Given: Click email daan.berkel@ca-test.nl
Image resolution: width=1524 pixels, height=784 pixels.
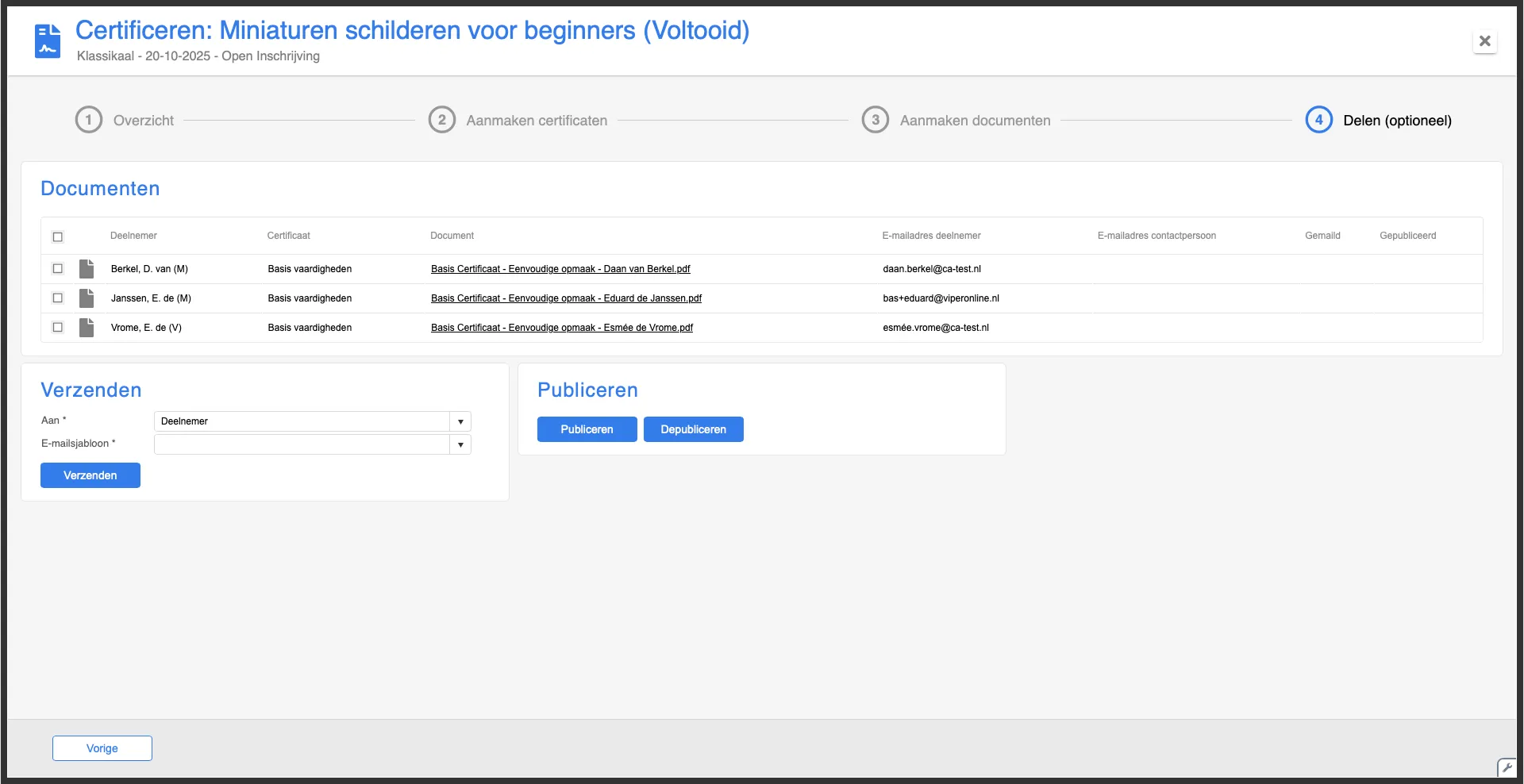Looking at the screenshot, I should point(932,269).
